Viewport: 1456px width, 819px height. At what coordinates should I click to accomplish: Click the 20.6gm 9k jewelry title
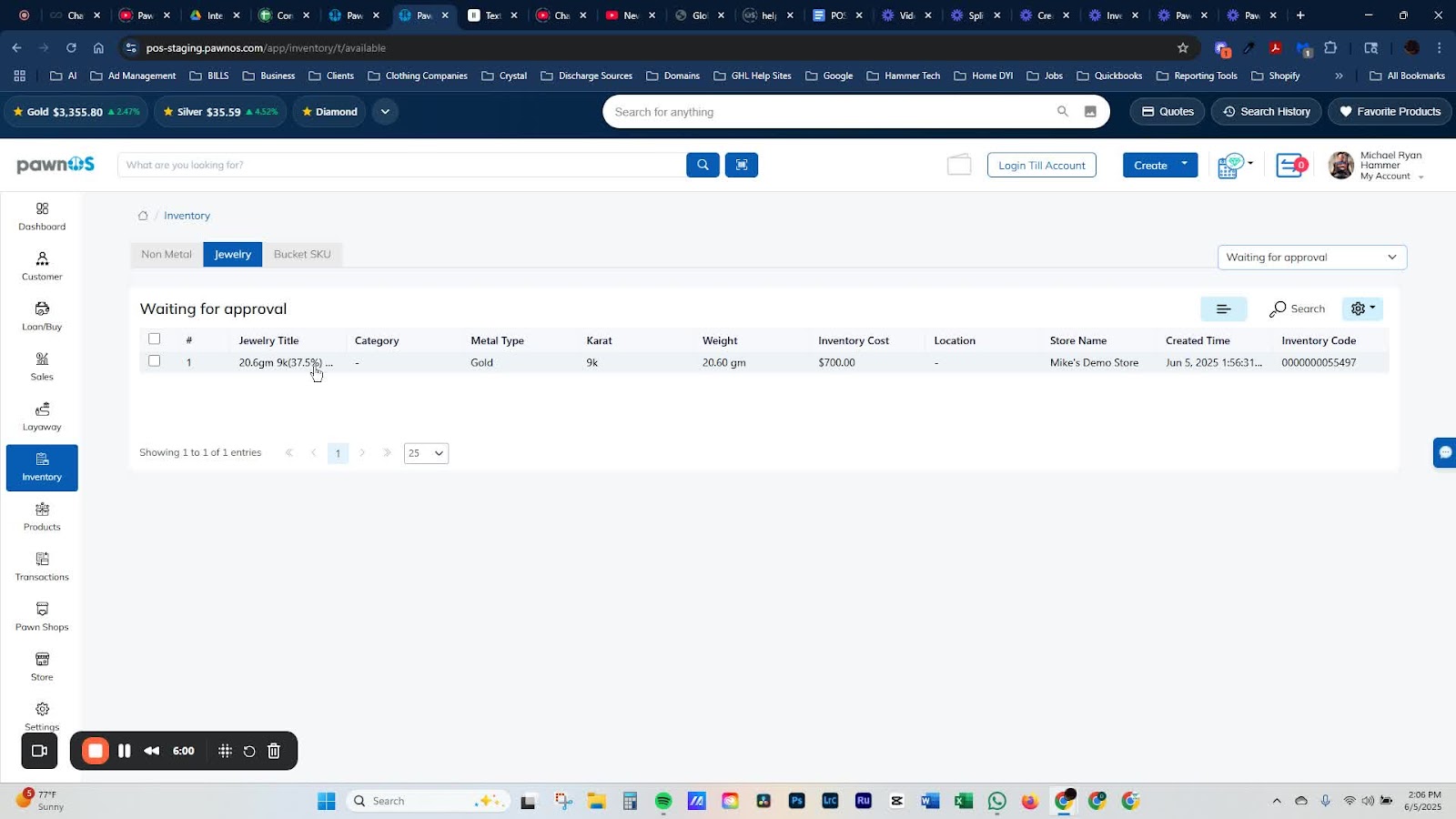click(286, 363)
